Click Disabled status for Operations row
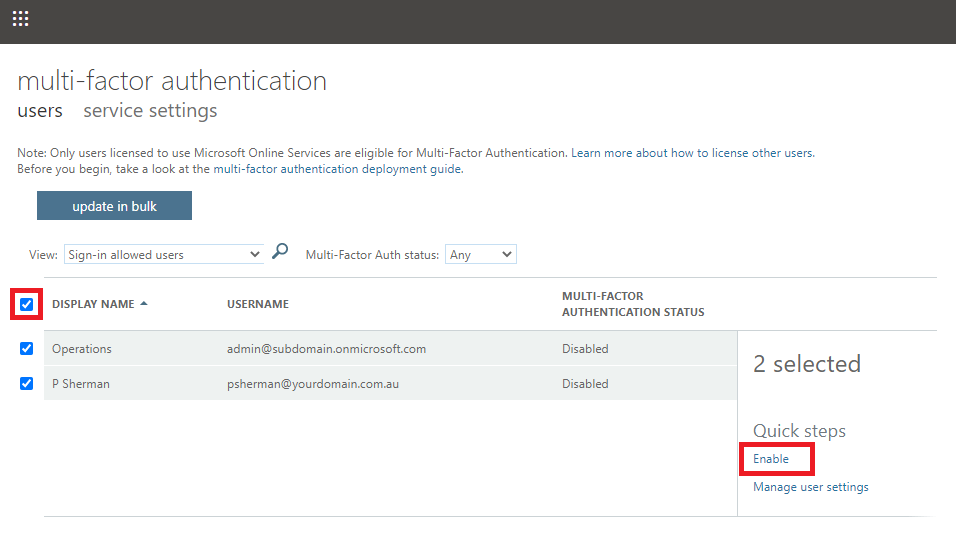Viewport: 956px width, 542px height. point(585,349)
